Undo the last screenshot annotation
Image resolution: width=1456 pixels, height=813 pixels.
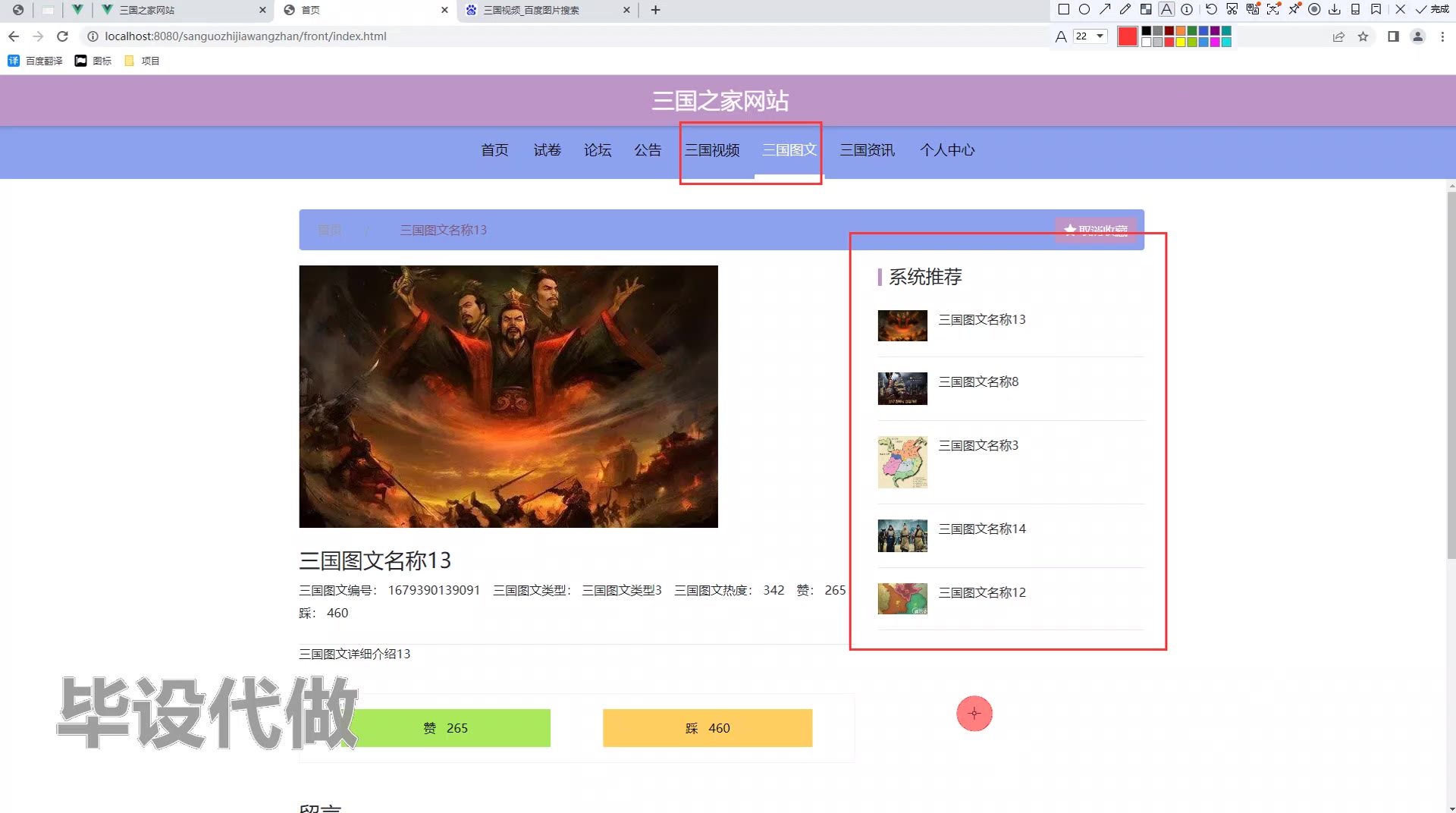pyautogui.click(x=1211, y=10)
